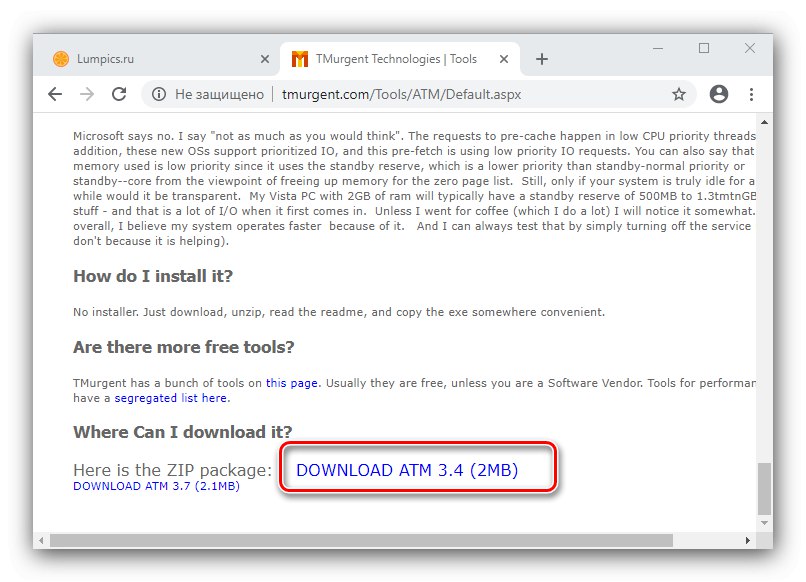Open the user profile avatar icon
The width and height of the screenshot is (806, 582).
pyautogui.click(x=719, y=94)
